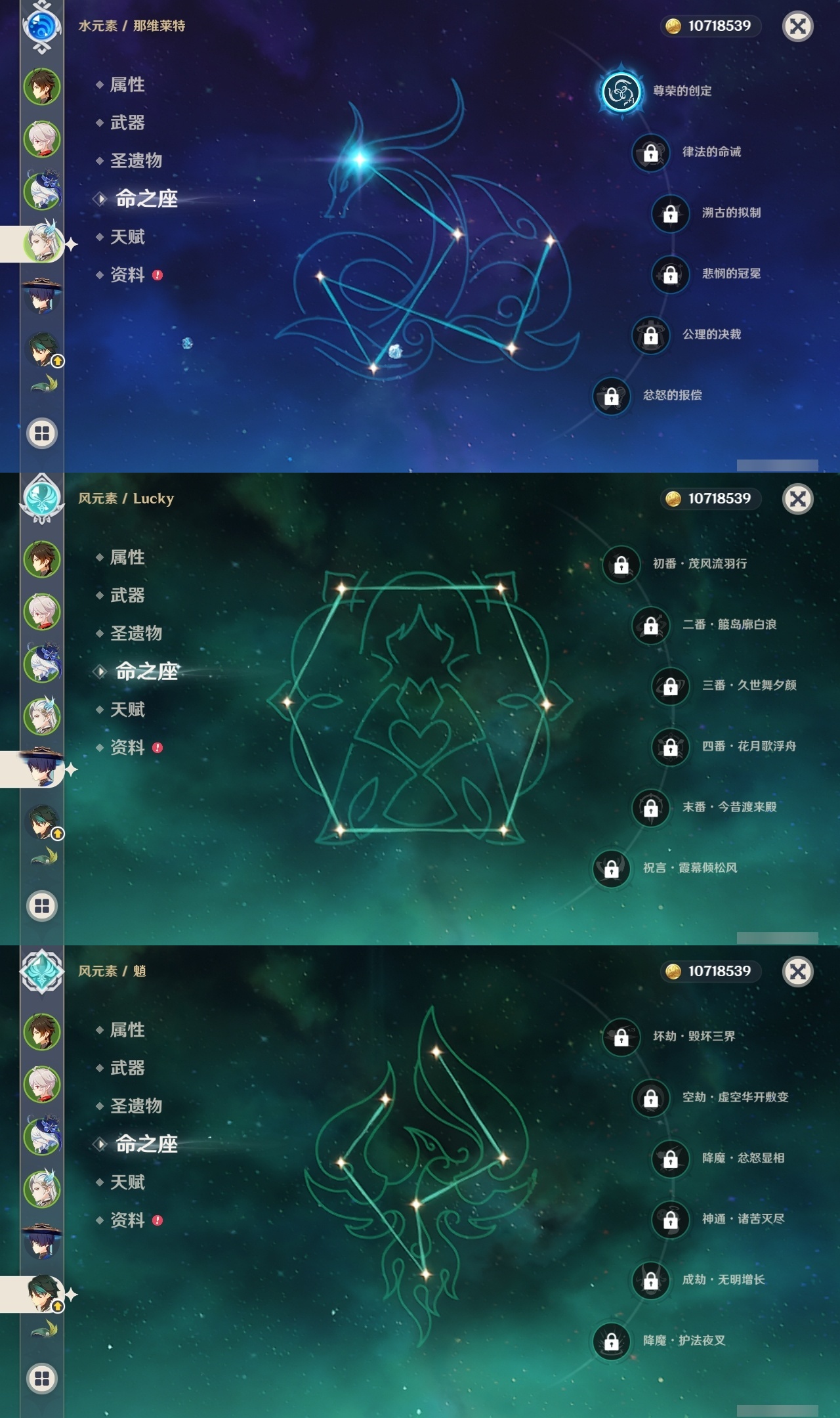
Task: Click the 神通·诸苦灭尽 locked constellation
Action: tap(670, 1219)
